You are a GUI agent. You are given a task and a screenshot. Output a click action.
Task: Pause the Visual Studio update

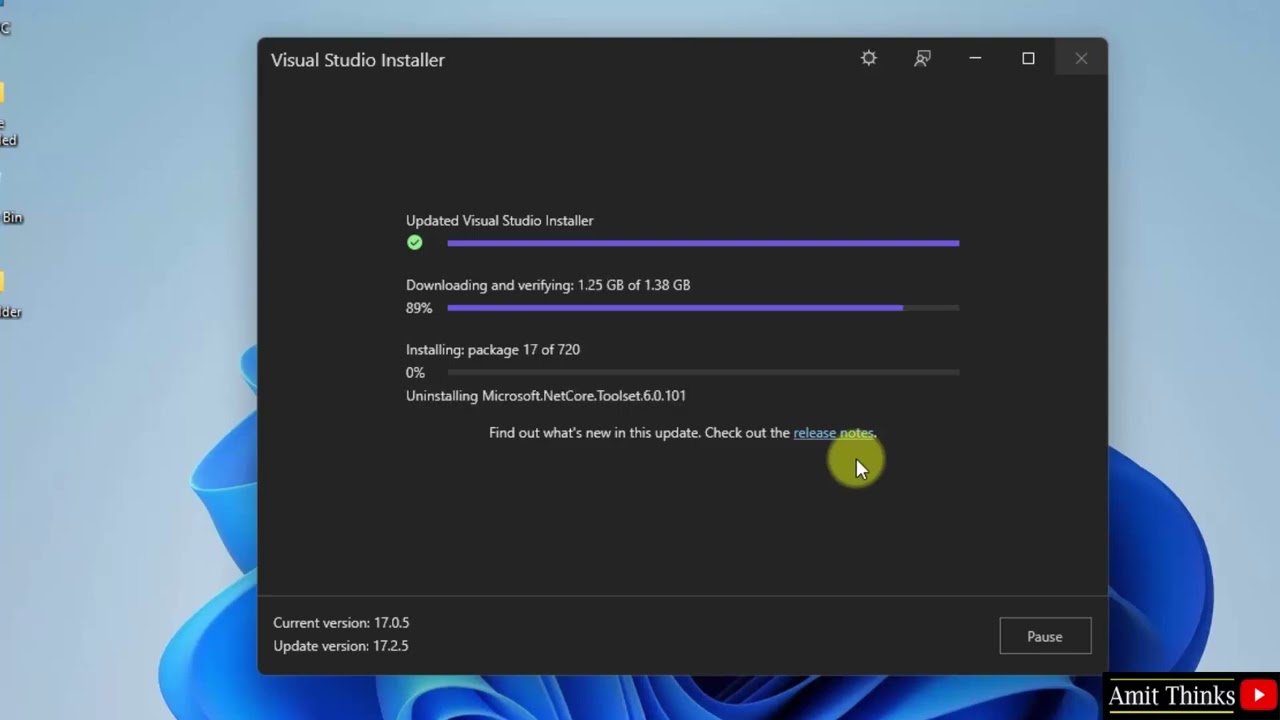[x=1045, y=636]
